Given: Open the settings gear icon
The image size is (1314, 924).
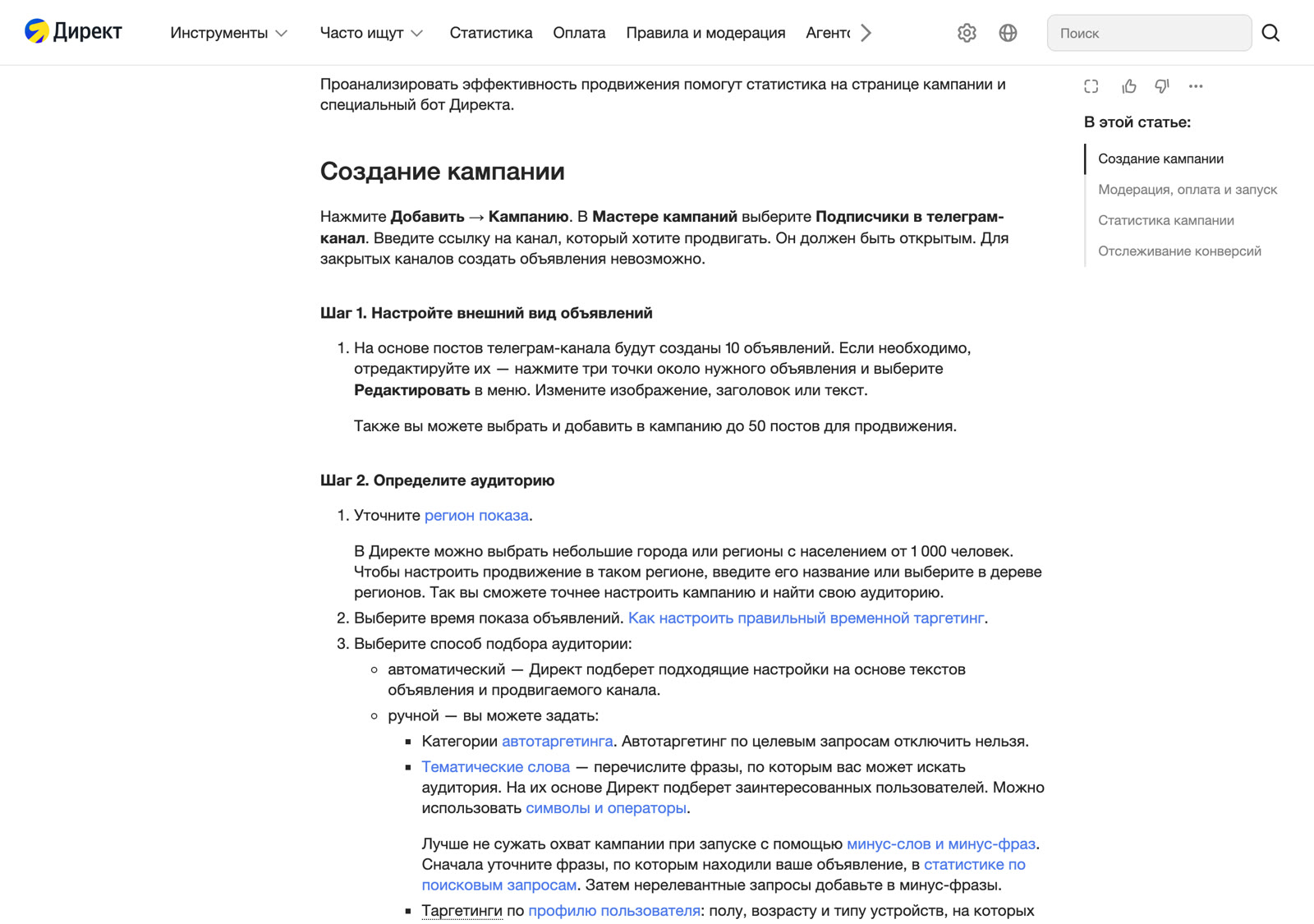Looking at the screenshot, I should pyautogui.click(x=967, y=33).
